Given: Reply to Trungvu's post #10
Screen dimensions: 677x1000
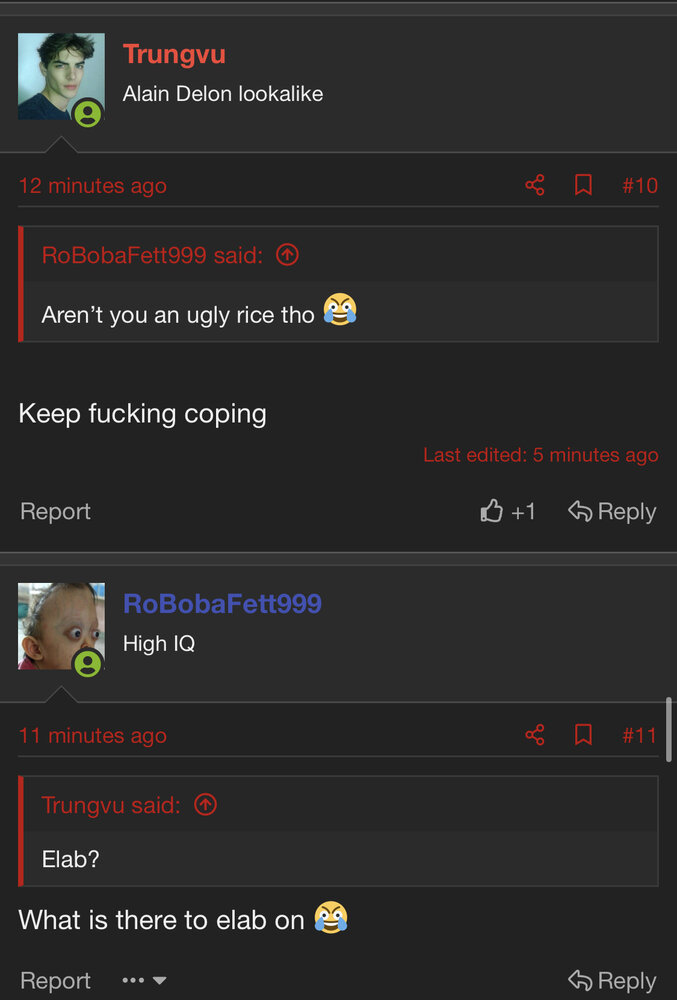Looking at the screenshot, I should pyautogui.click(x=612, y=511).
